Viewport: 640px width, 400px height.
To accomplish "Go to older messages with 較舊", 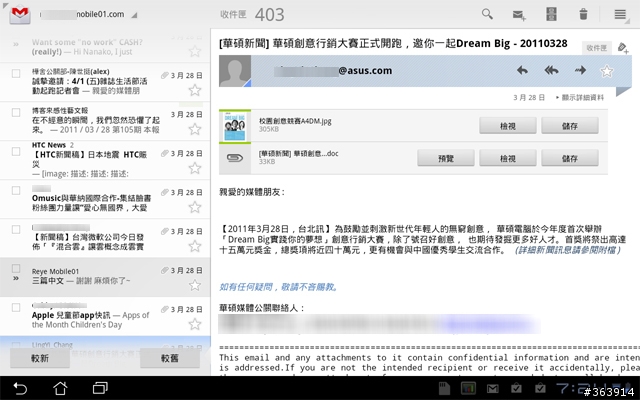I will pyautogui.click(x=170, y=358).
